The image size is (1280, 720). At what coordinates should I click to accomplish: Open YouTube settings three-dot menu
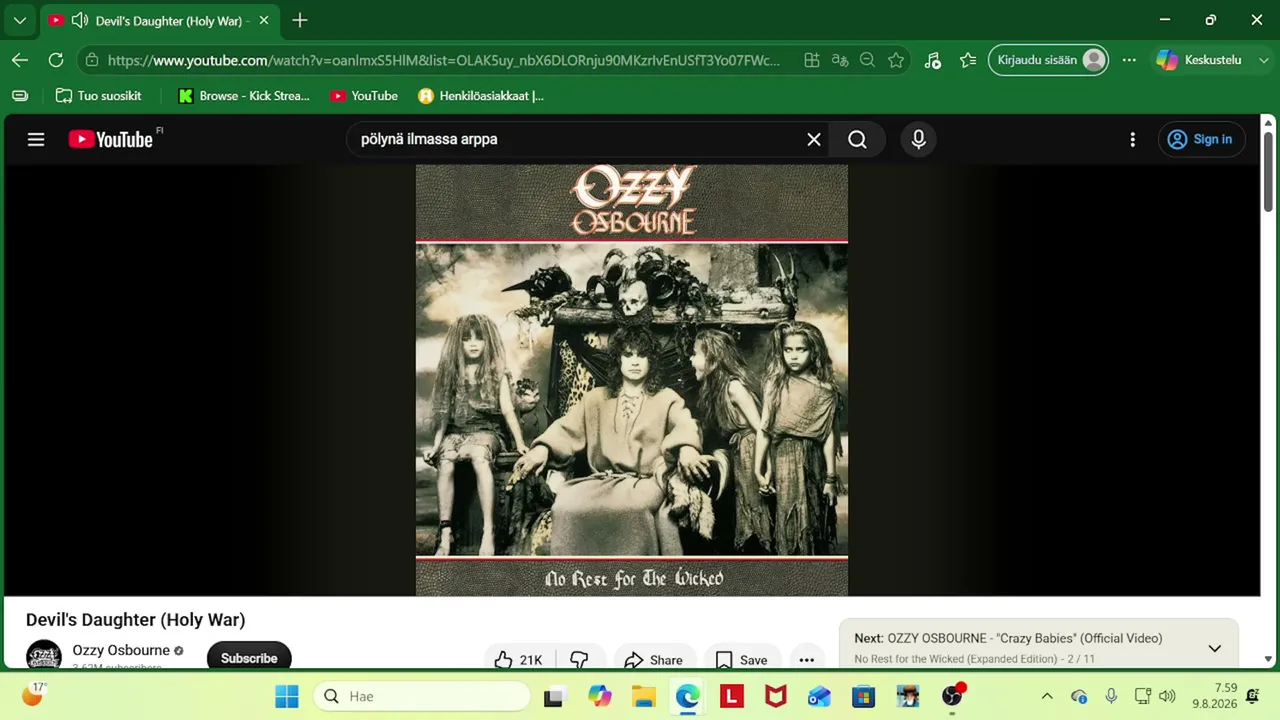coord(1133,139)
